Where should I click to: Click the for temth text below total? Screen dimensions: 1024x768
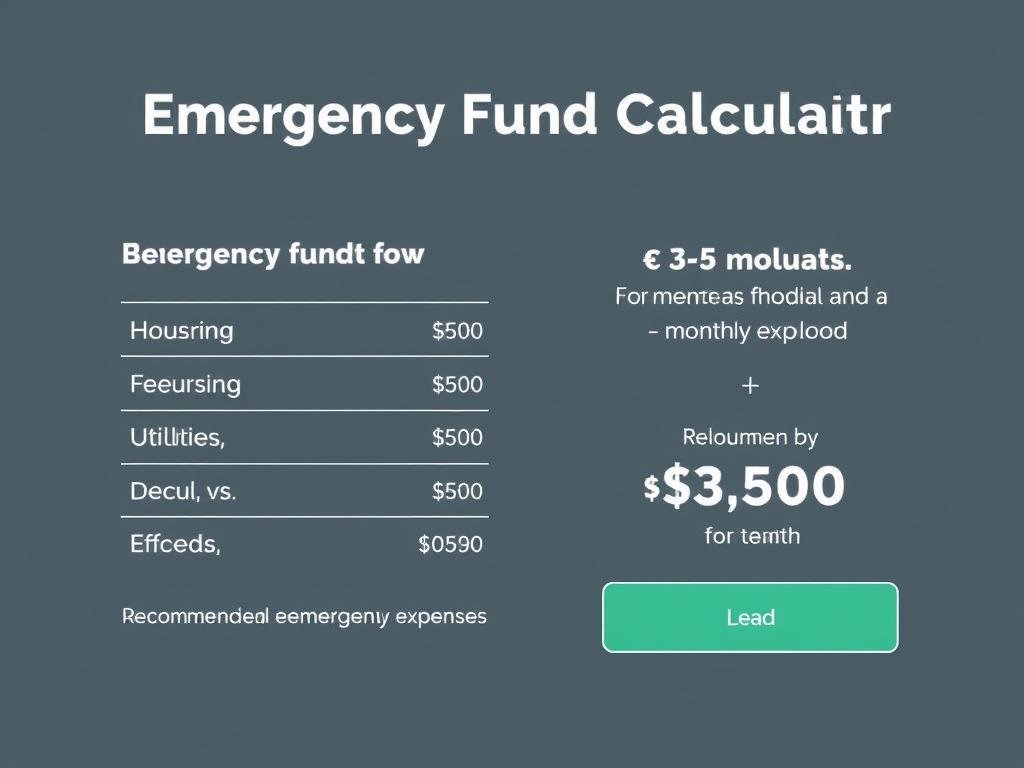click(x=749, y=536)
